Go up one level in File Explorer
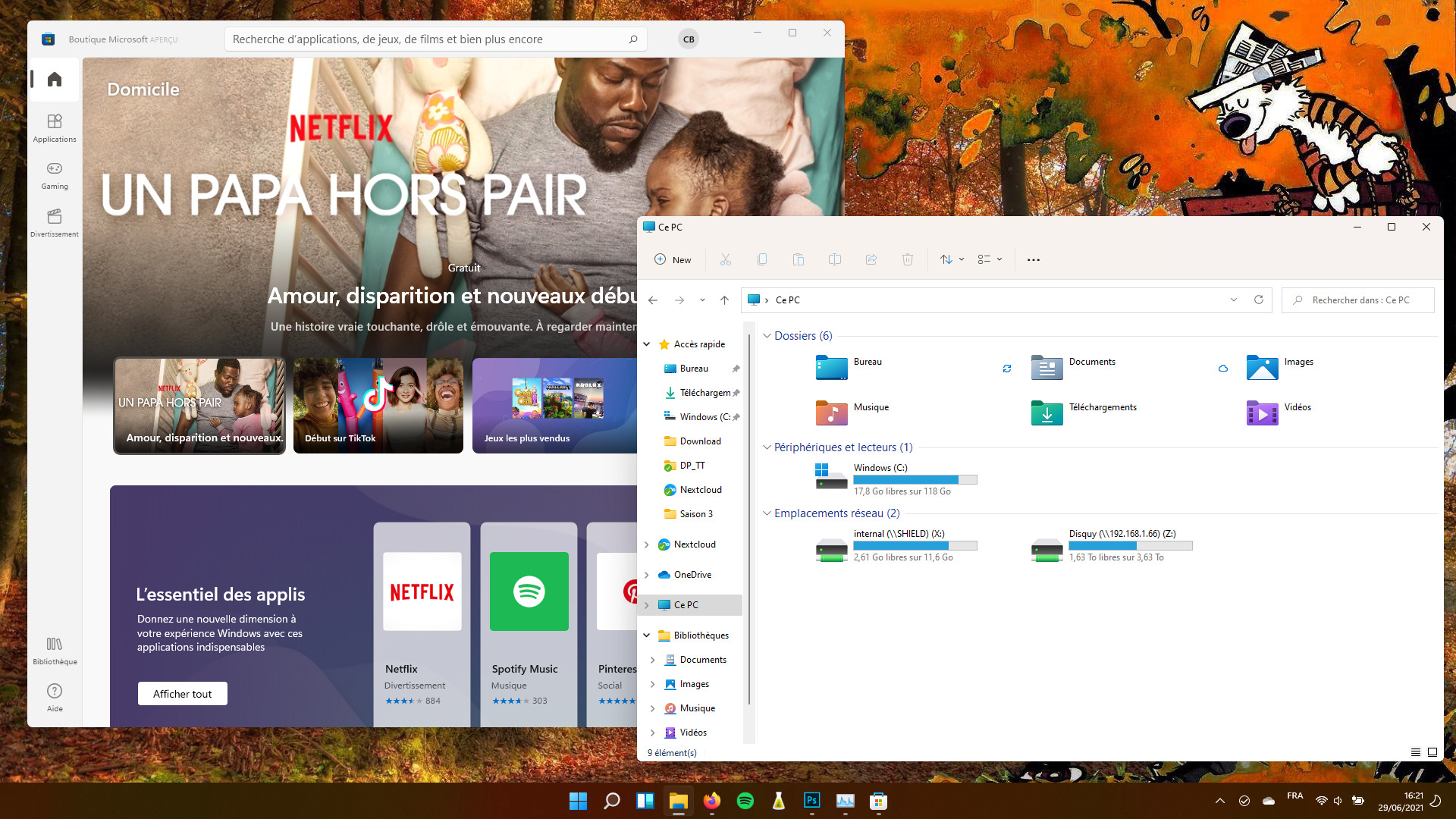The image size is (1456, 819). [725, 300]
